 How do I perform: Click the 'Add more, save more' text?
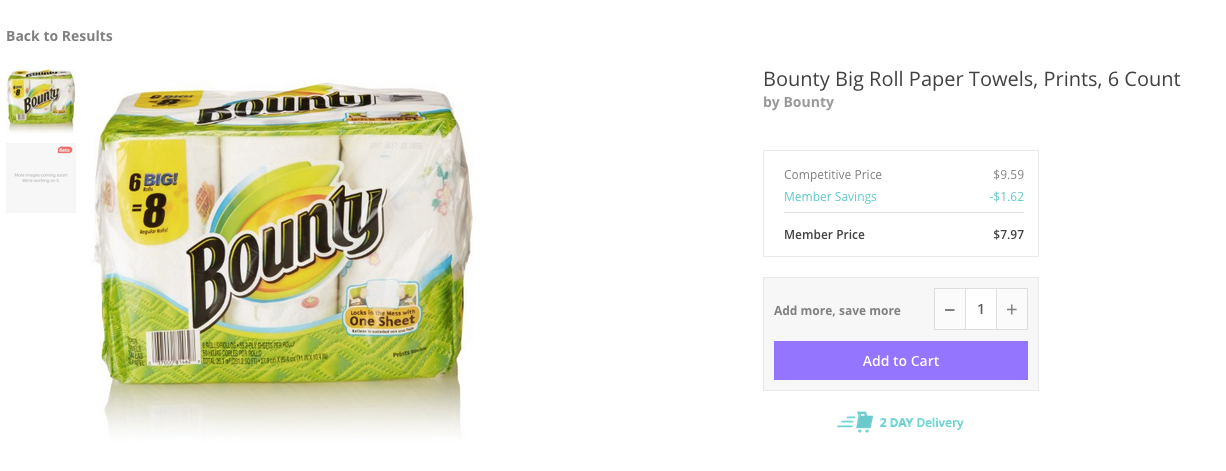click(837, 311)
